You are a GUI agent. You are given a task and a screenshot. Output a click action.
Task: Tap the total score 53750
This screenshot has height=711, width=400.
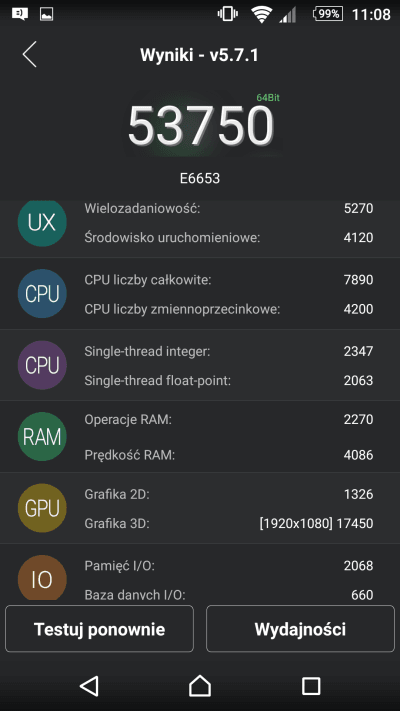pos(201,126)
